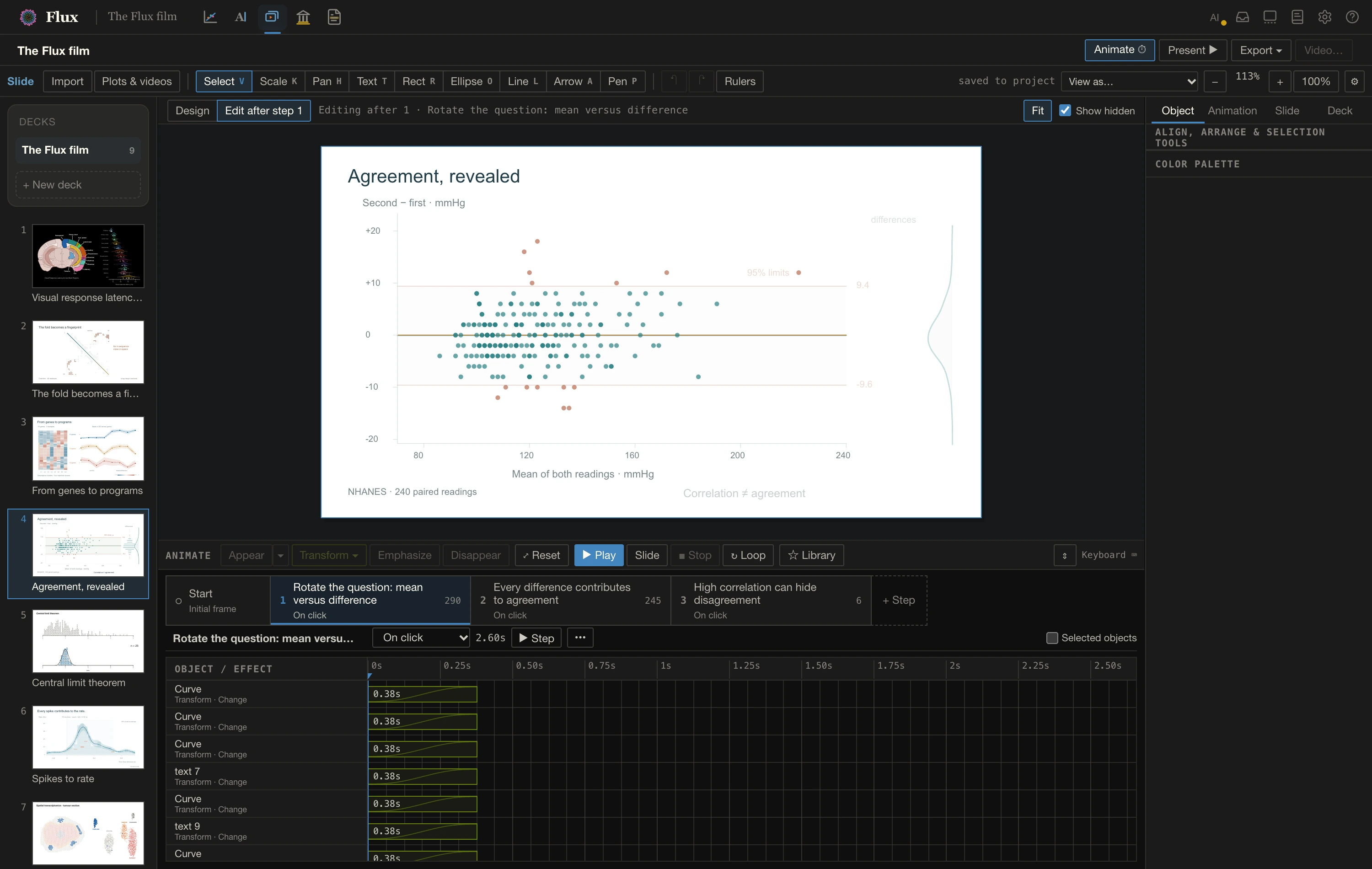Click the timeline collapse arrows button near Keyboard
Viewport: 1372px width, 869px height.
(1064, 555)
